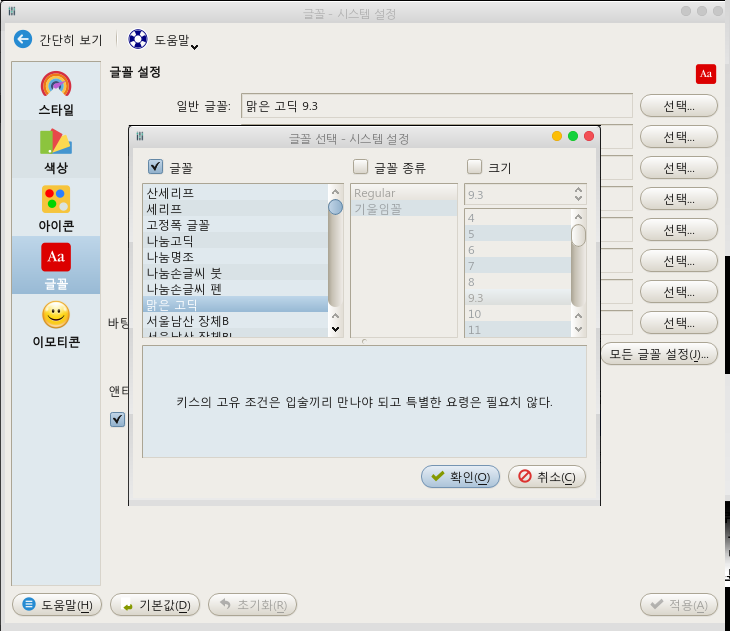
Task: Enable the 글꼴 종류 checkbox
Action: (x=360, y=166)
